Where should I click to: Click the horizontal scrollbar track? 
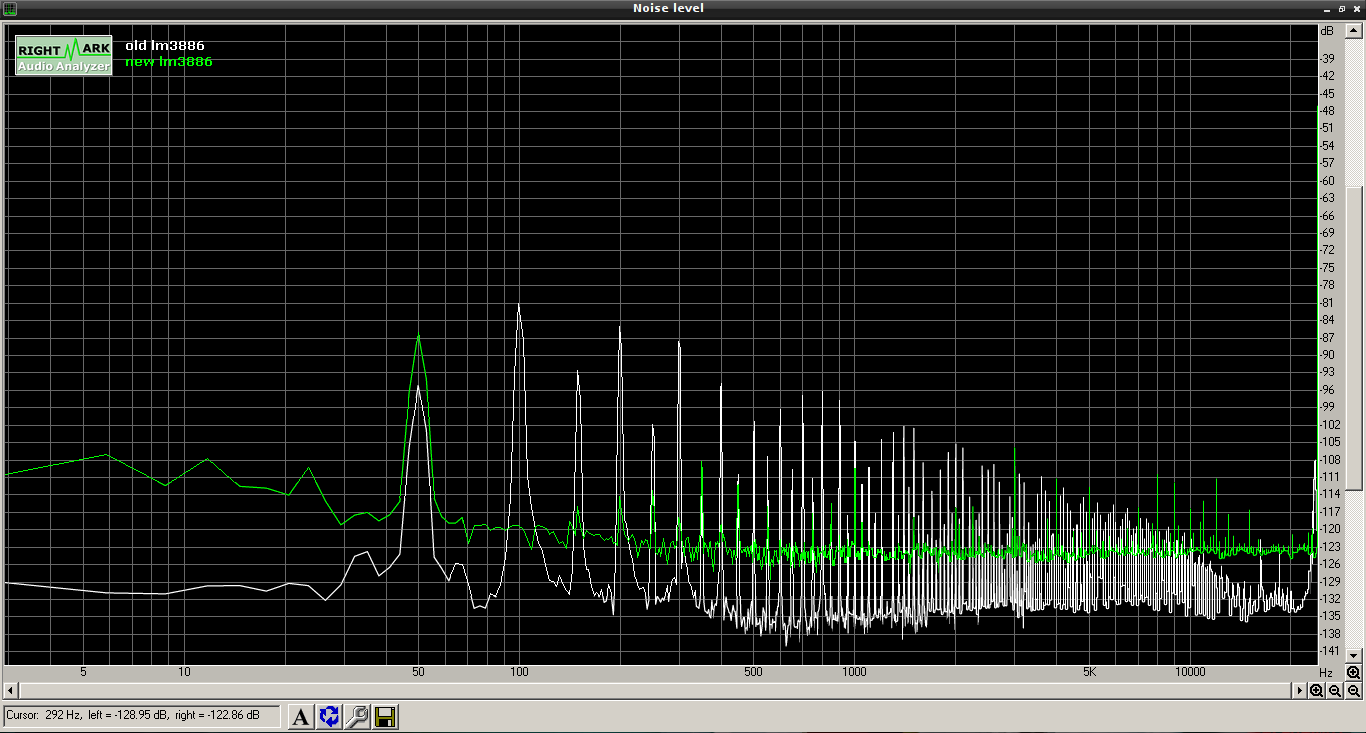pyautogui.click(x=655, y=691)
